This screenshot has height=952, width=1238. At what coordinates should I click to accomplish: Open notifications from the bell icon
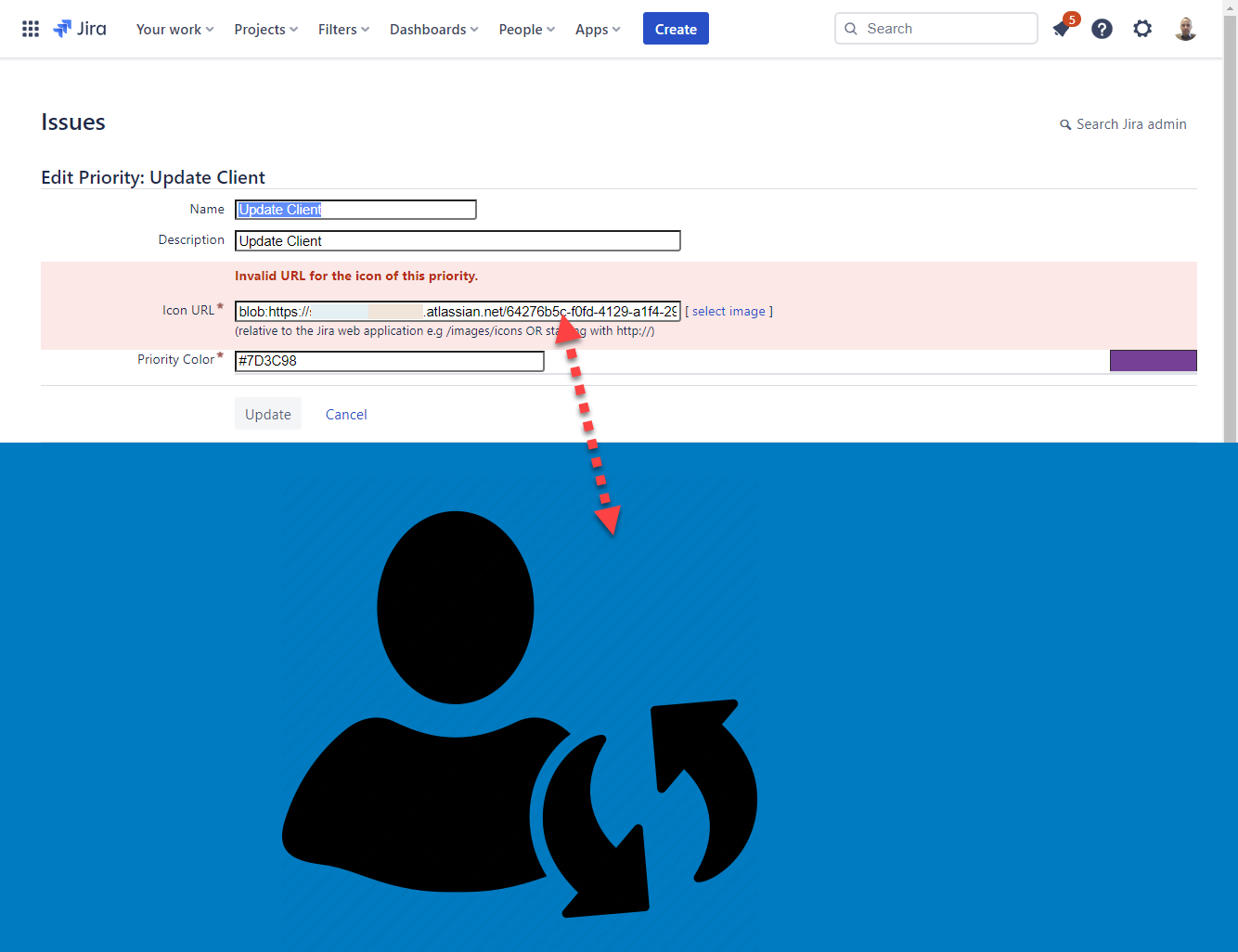point(1061,29)
